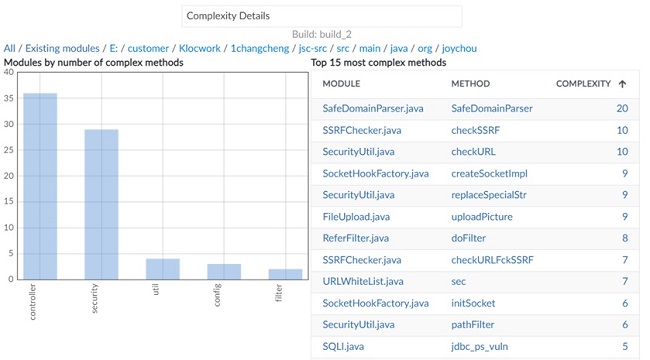Open the Existing modules breadcrumb

click(62, 49)
